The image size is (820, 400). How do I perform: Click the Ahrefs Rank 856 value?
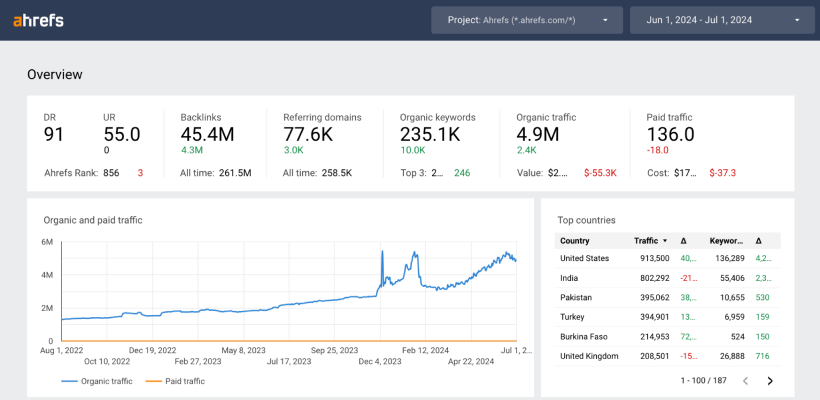[x=111, y=173]
